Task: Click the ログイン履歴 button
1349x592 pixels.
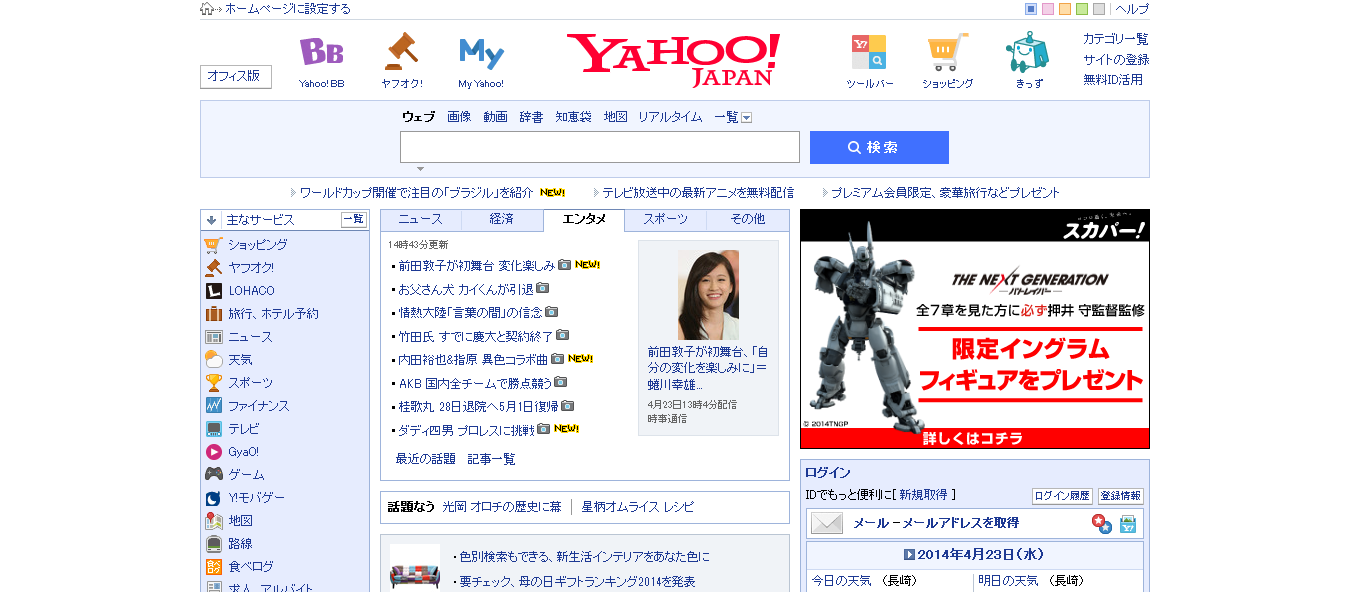Action: [x=1062, y=496]
